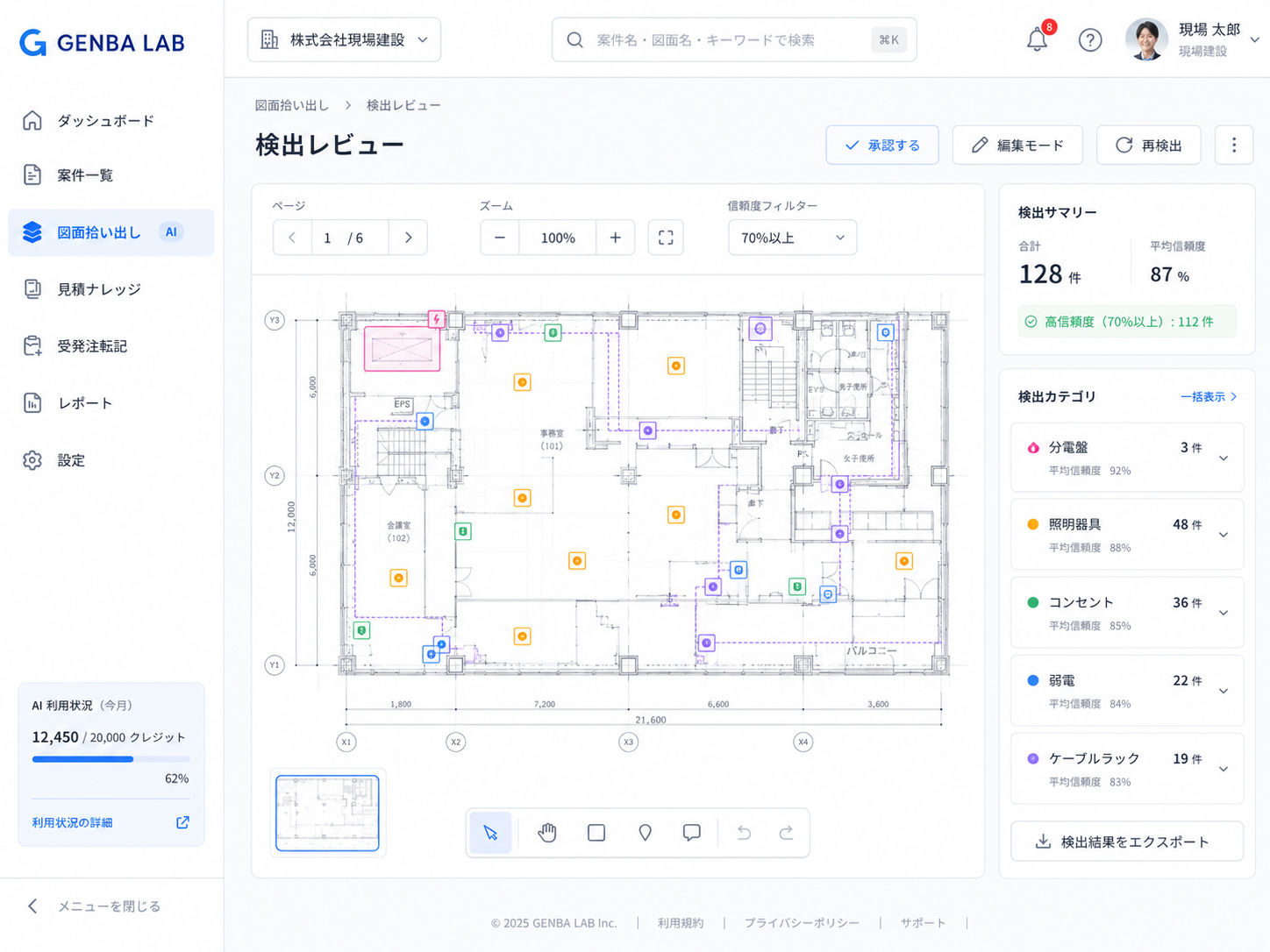The height and width of the screenshot is (952, 1270).
Task: Open 利用規約 footer link
Action: [x=681, y=923]
